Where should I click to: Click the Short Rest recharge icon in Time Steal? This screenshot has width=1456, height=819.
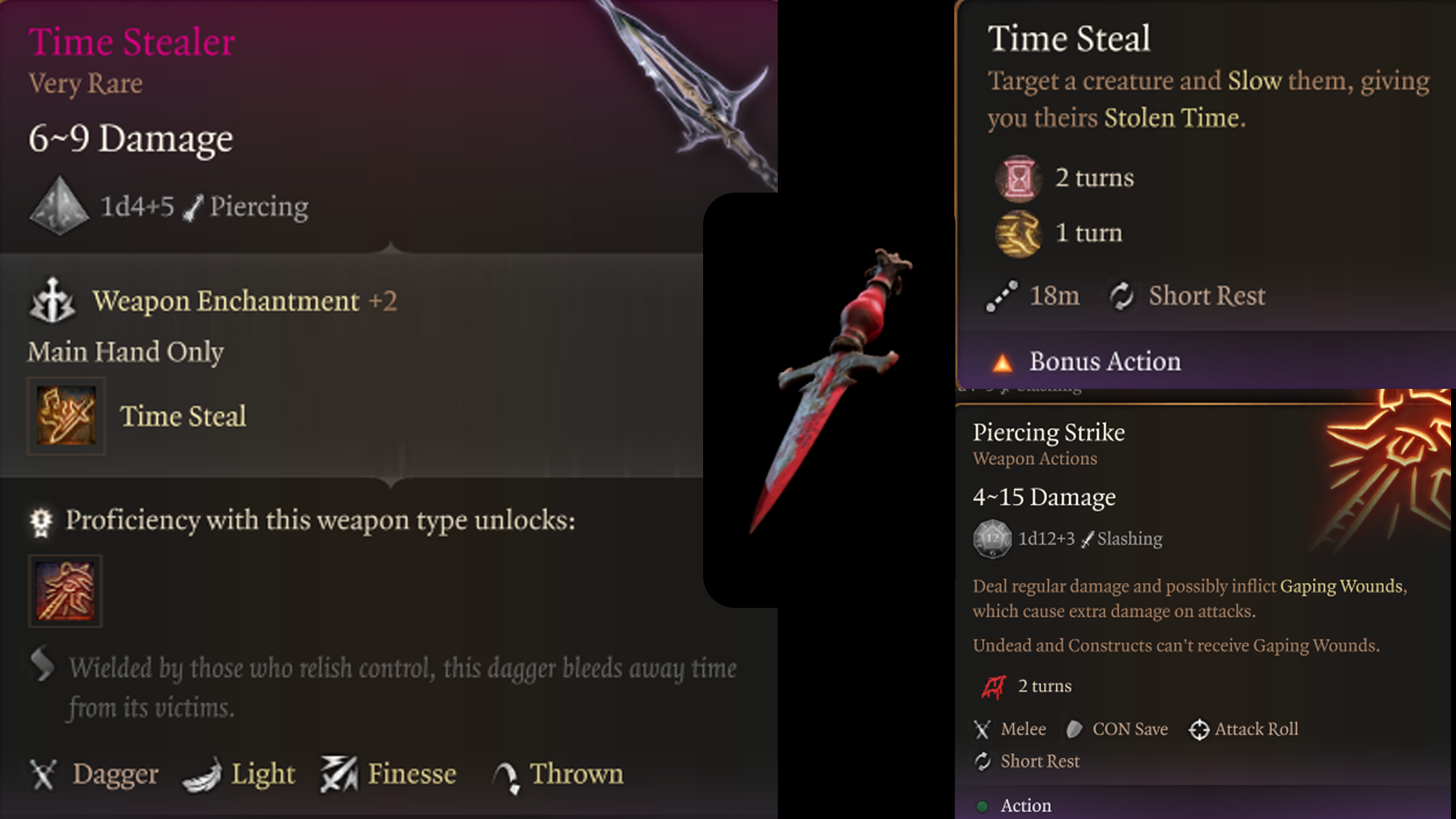coord(1121,296)
